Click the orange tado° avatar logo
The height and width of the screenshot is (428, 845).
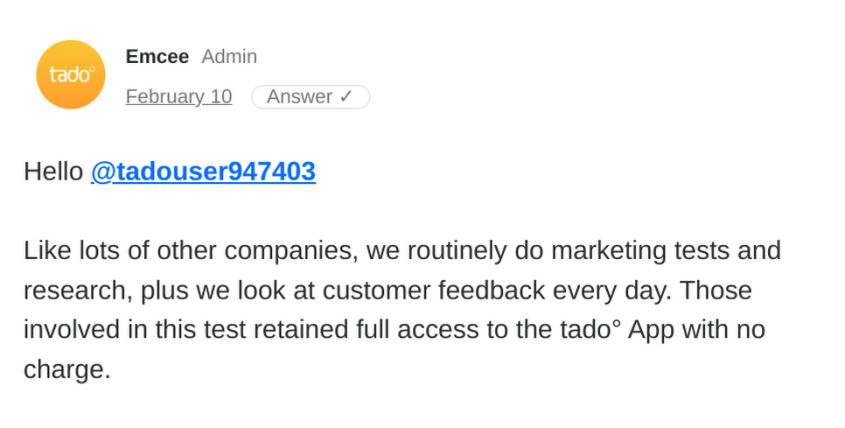click(71, 74)
